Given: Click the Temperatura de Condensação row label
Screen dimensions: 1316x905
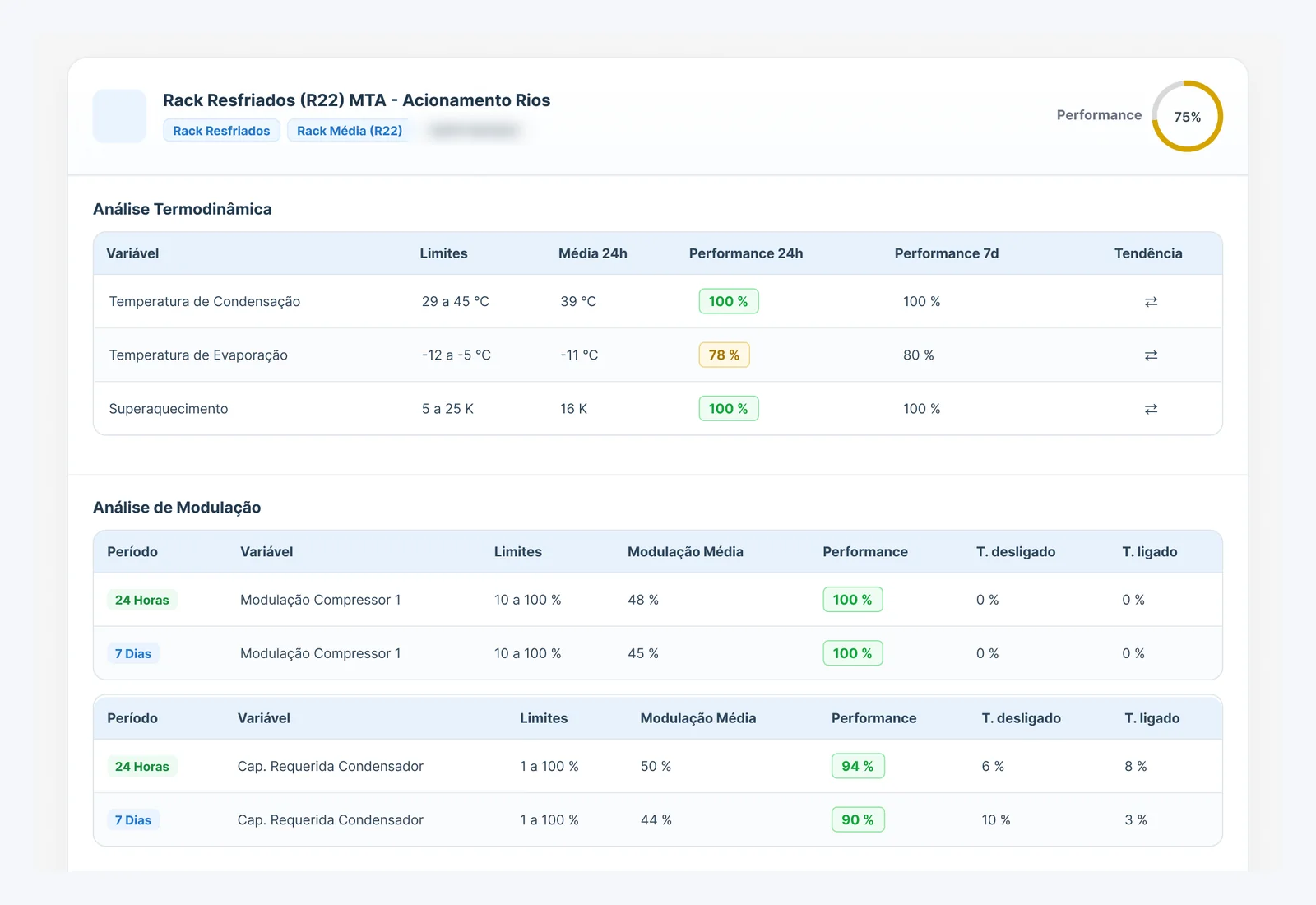Looking at the screenshot, I should [x=205, y=302].
